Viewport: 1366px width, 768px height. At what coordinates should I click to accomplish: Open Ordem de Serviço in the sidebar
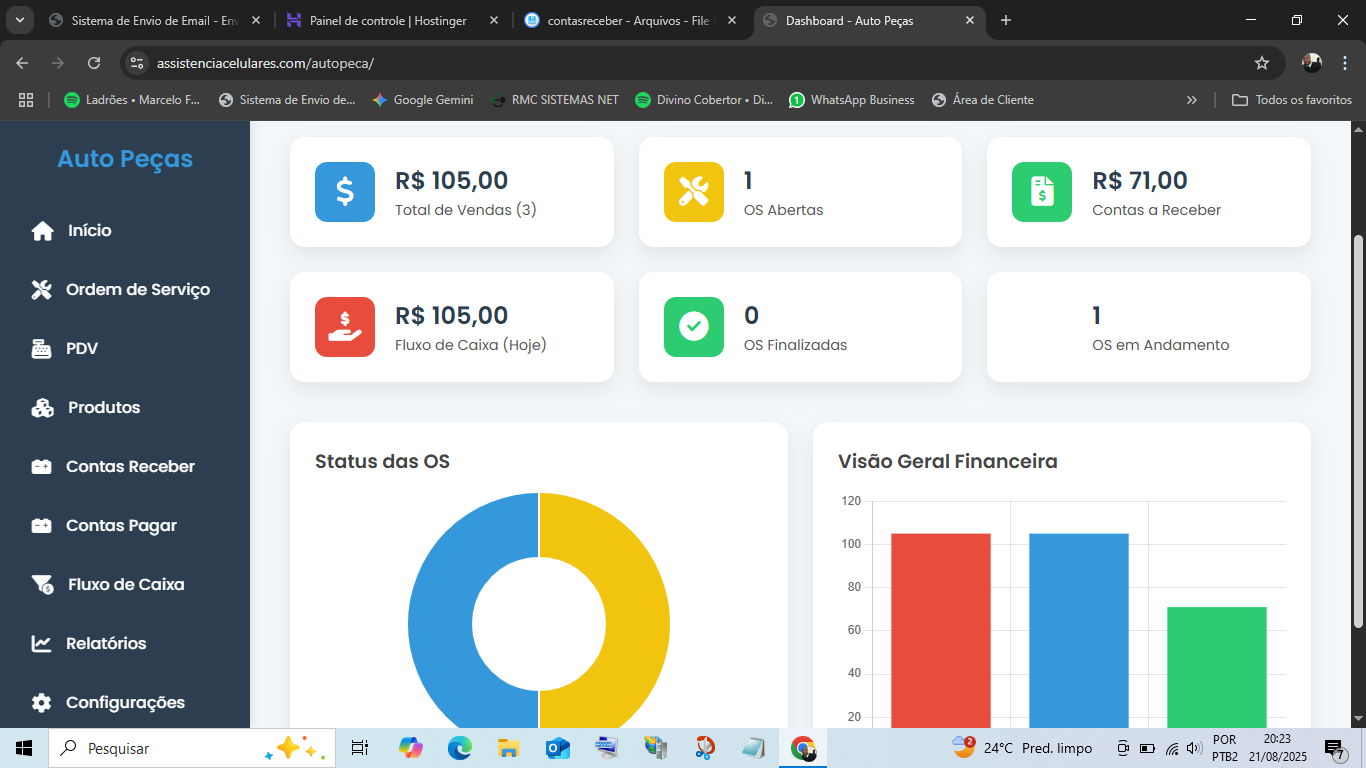click(x=137, y=290)
